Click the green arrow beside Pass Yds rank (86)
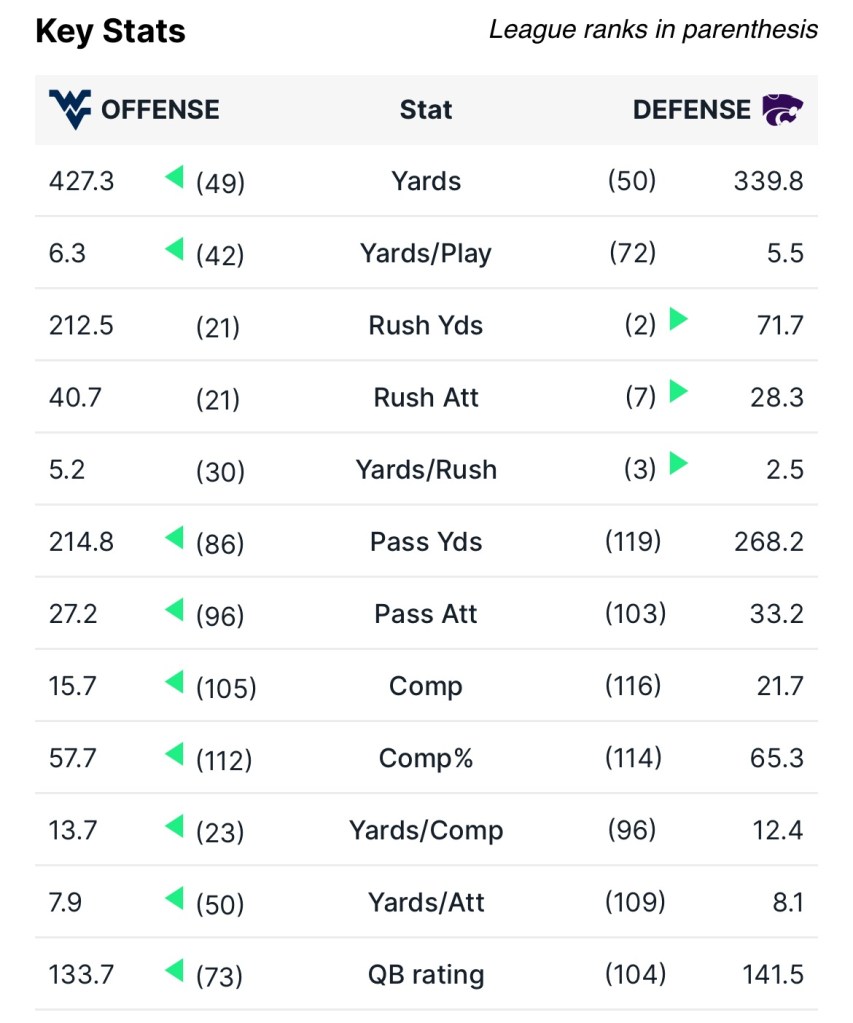This screenshot has width=853, height=1023. (175, 538)
